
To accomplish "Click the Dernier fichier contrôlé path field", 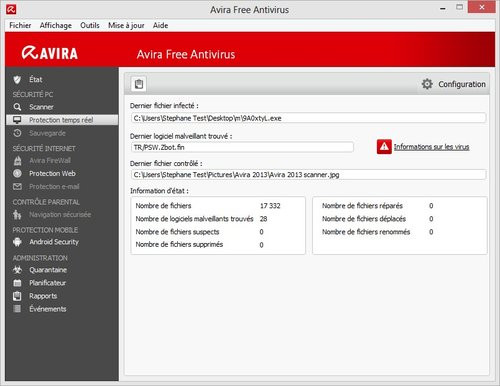I will (x=309, y=175).
